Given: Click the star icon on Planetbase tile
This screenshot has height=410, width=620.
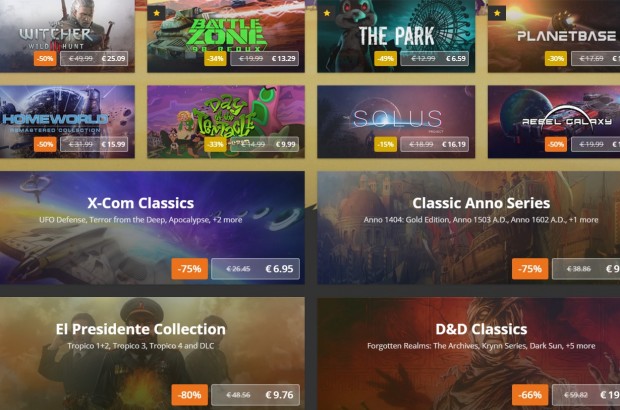Looking at the screenshot, I should (x=497, y=13).
